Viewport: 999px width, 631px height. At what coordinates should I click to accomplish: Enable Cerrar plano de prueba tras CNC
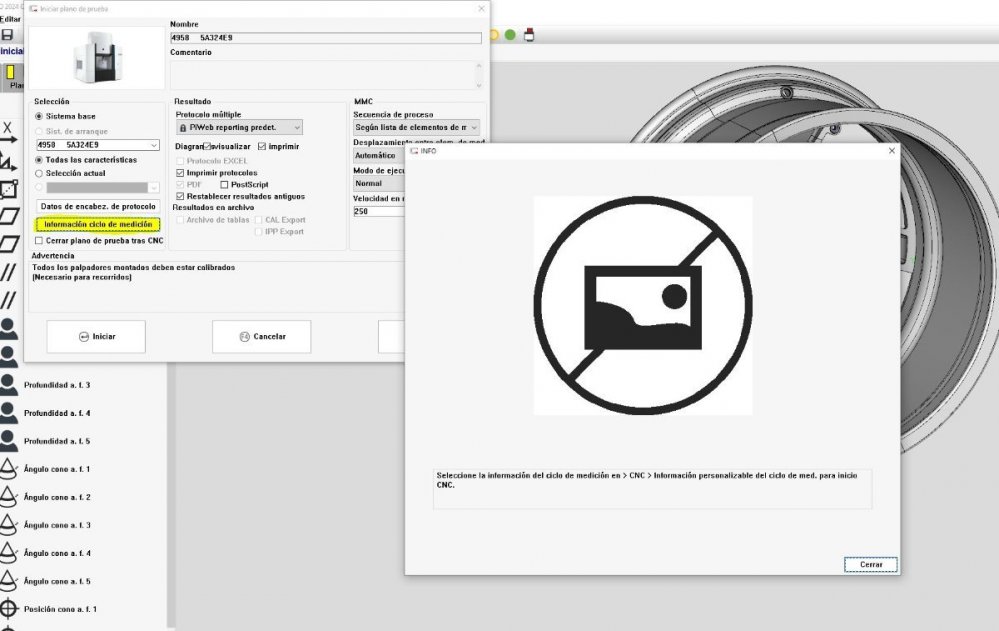click(39, 241)
